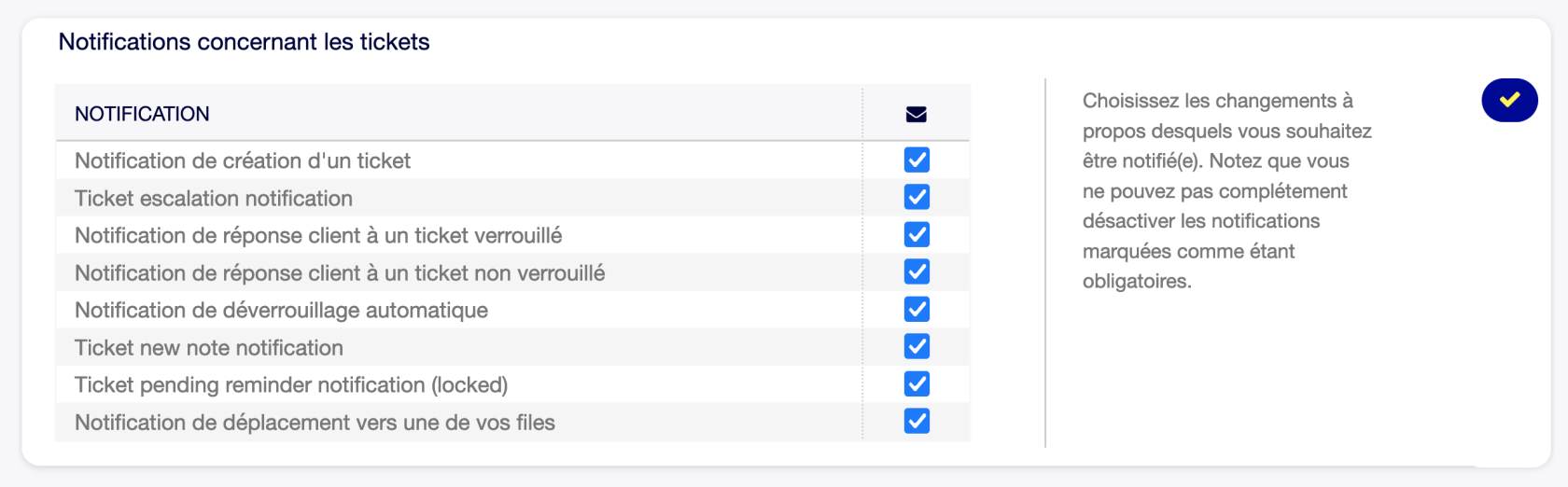This screenshot has height=487, width=1568.
Task: Click the 'Notification de déverrouillage automatique' label
Action: point(281,311)
